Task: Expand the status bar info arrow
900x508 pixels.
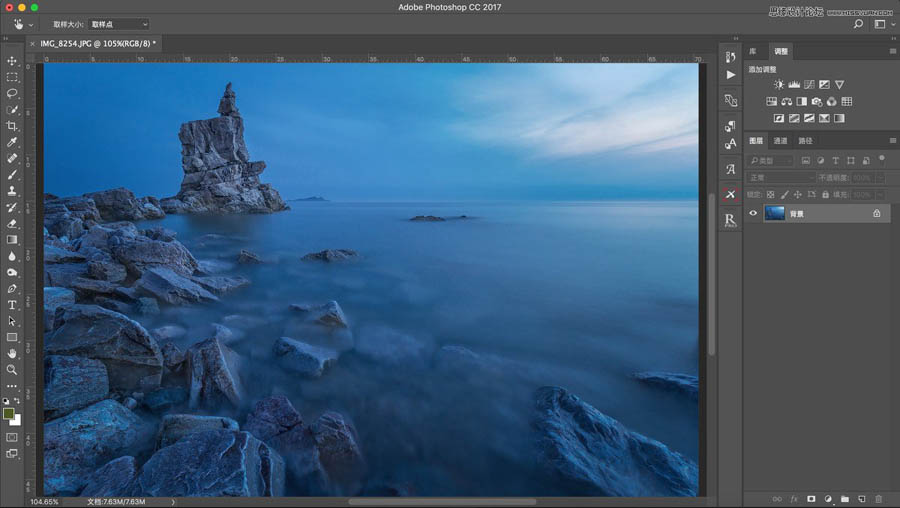Action: coord(173,502)
